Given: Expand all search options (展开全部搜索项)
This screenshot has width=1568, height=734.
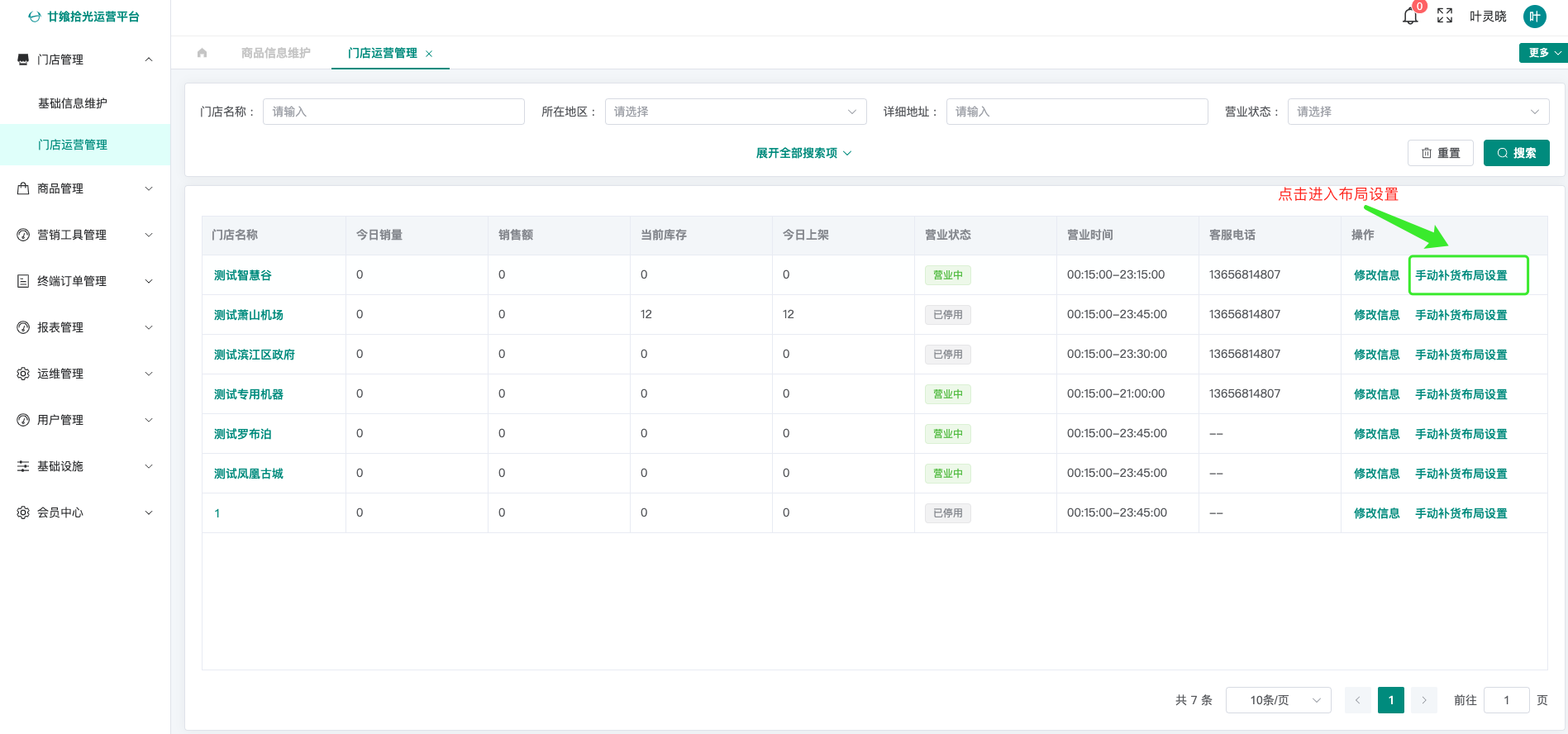Looking at the screenshot, I should click(x=803, y=153).
